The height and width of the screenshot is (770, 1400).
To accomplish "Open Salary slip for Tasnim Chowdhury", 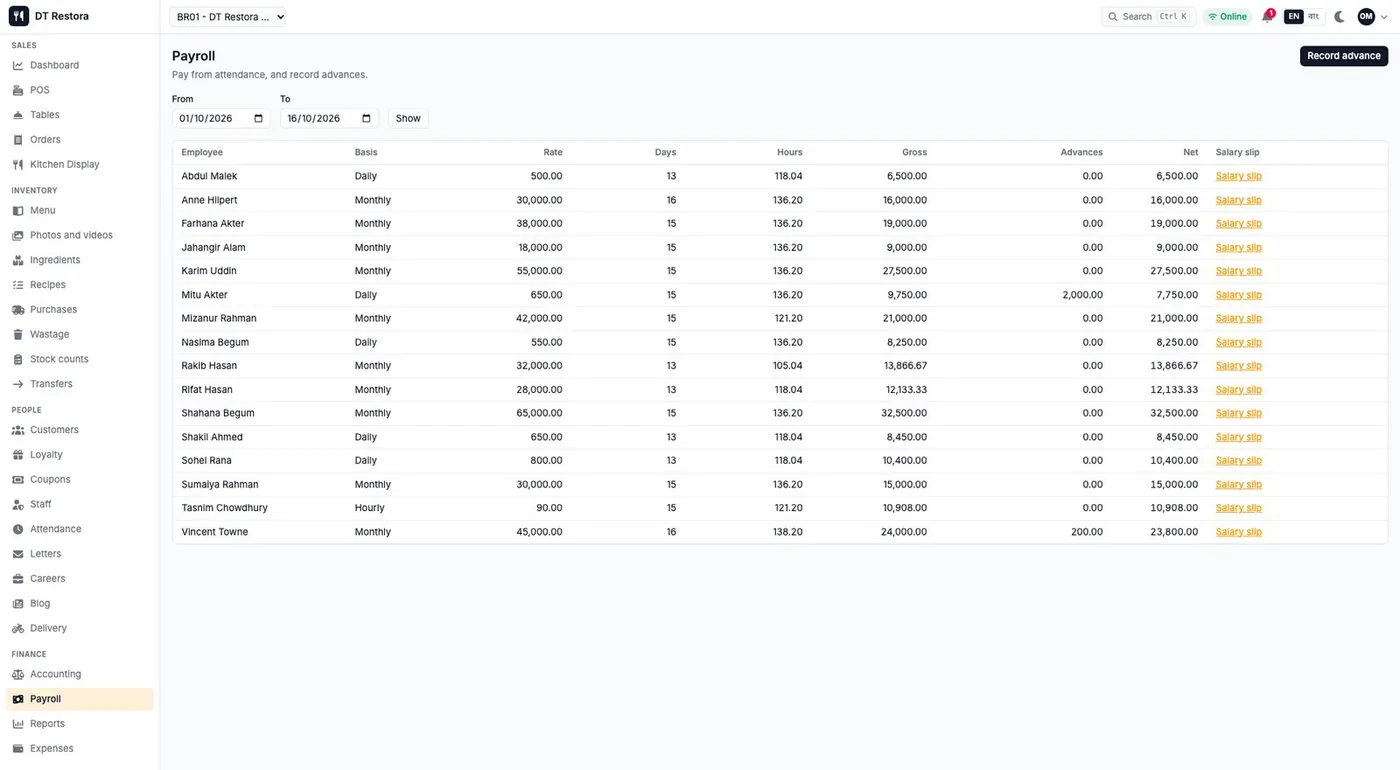I will coord(1238,508).
